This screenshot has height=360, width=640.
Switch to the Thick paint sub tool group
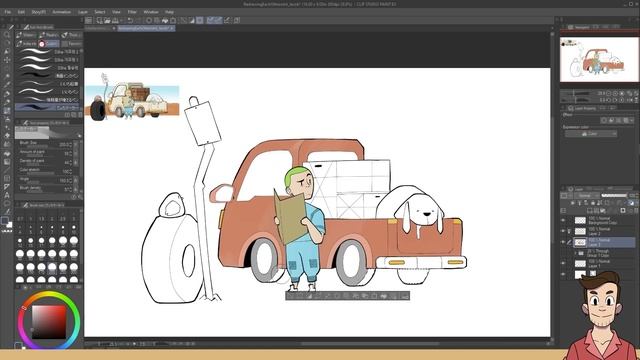pyautogui.click(x=72, y=36)
